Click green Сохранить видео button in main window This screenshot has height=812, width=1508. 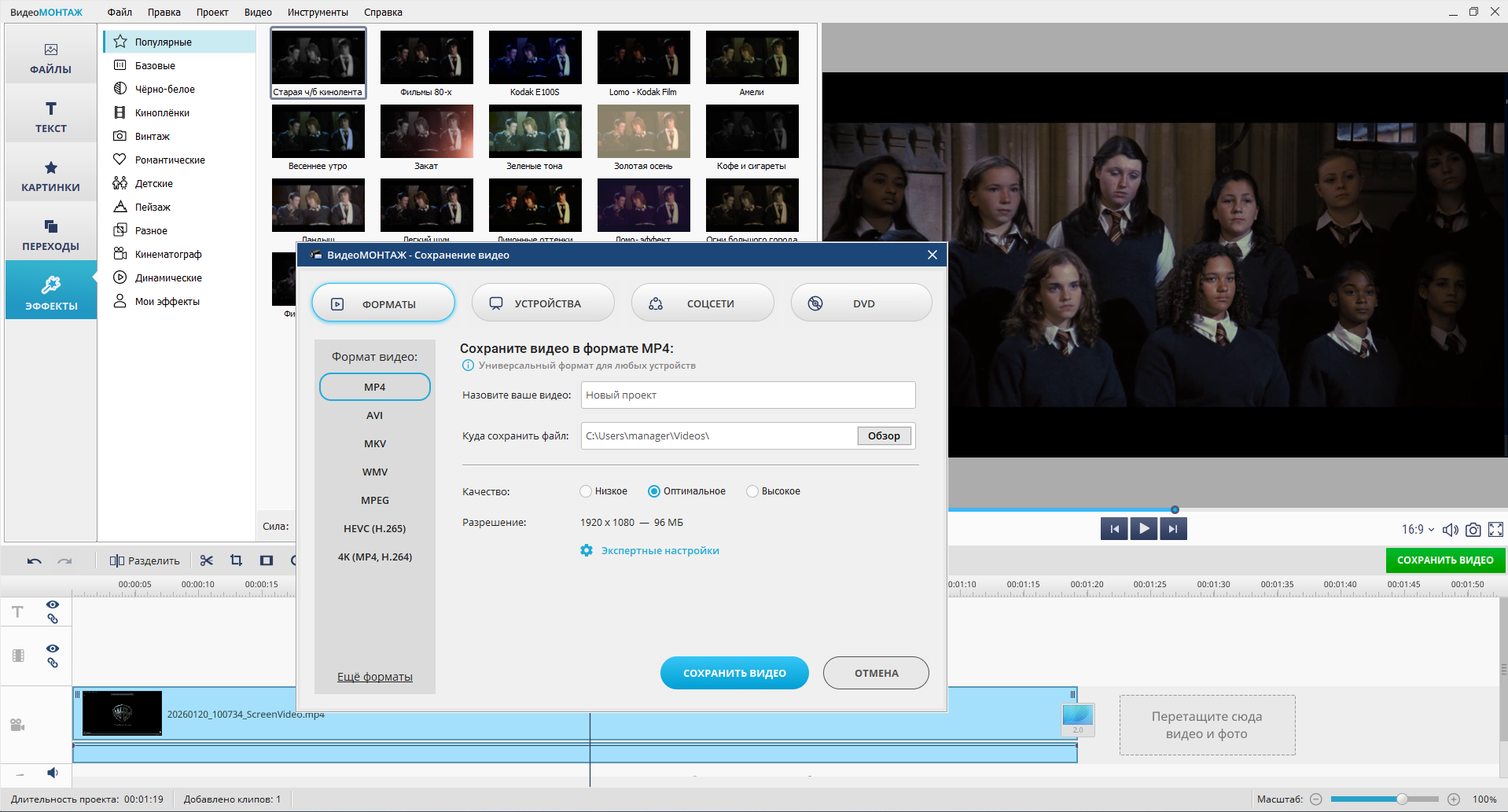point(1445,560)
